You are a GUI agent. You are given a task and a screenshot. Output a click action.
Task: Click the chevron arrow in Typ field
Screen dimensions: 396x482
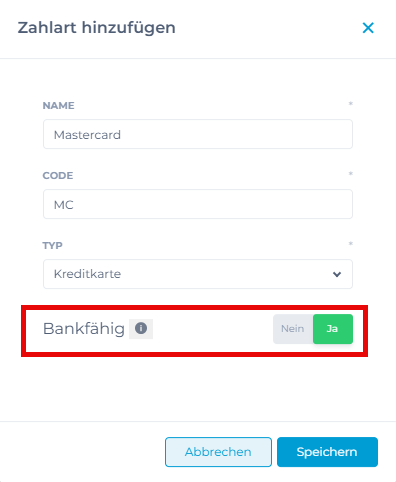[337, 274]
